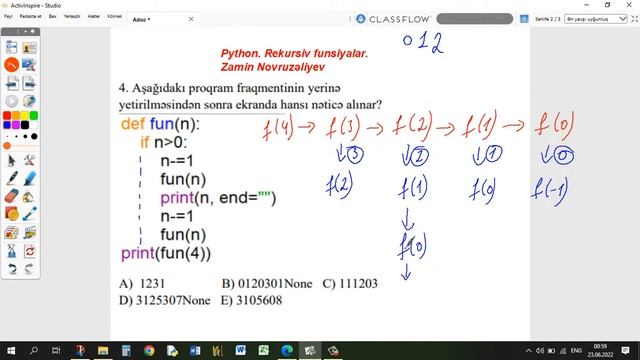Show hidden system tray icons chevron
Image resolution: width=640 pixels, height=360 pixels.
(x=529, y=351)
